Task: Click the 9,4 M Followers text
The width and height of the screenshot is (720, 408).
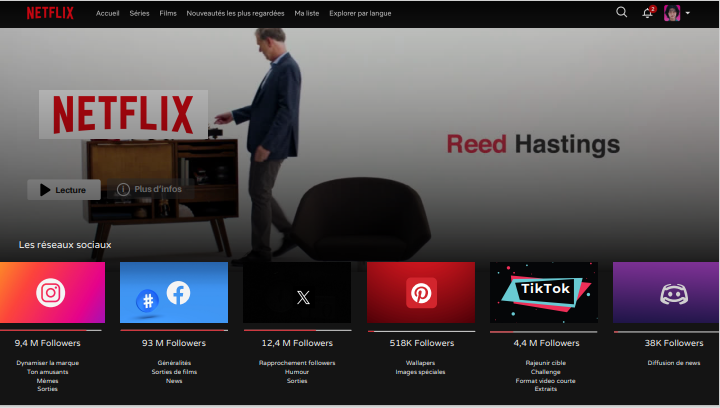Action: (x=47, y=343)
